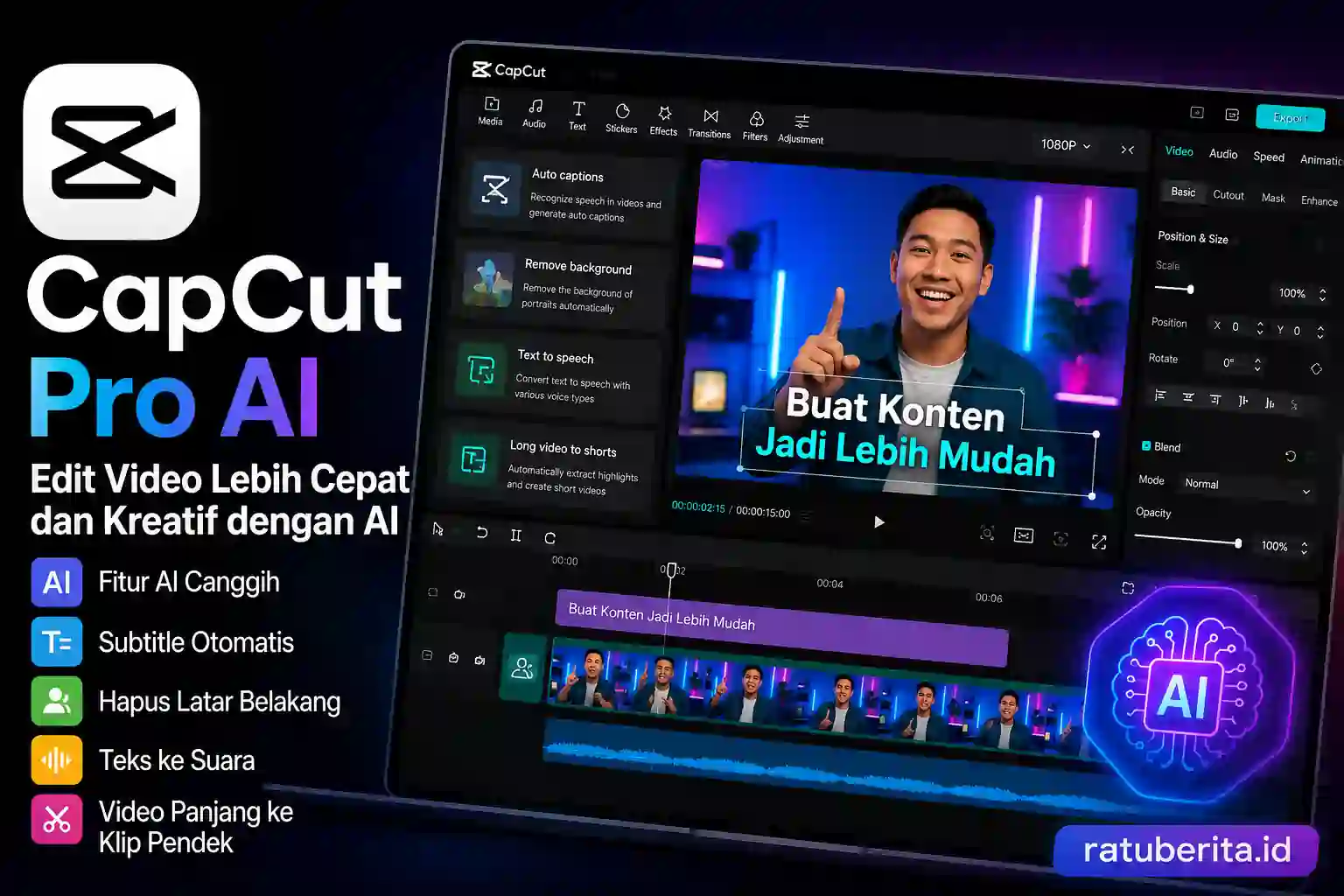Click the Remove background title
The height and width of the screenshot is (896, 1344).
[578, 266]
